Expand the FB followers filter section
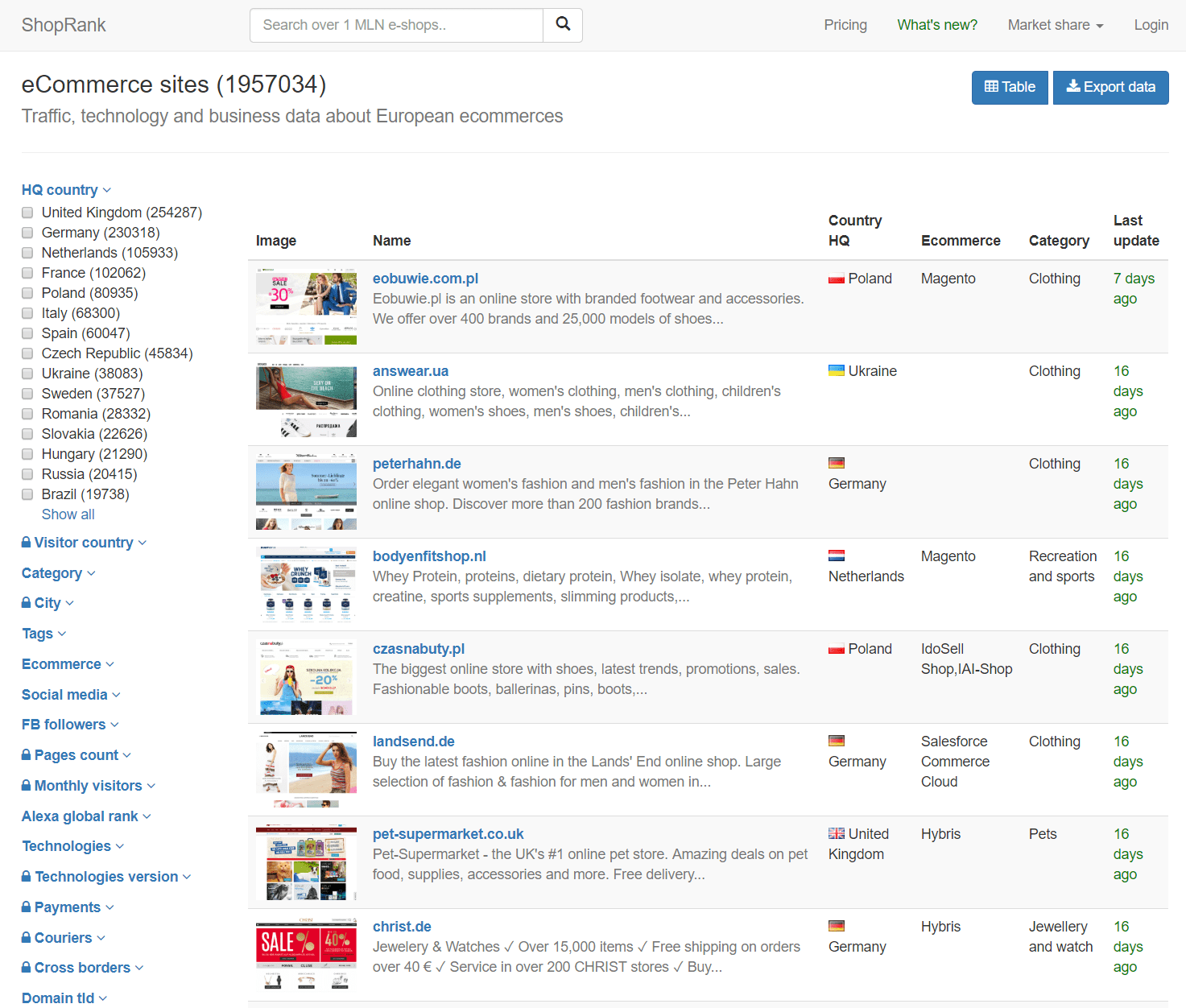Screen dimensions: 1186x1008 tap(70, 725)
